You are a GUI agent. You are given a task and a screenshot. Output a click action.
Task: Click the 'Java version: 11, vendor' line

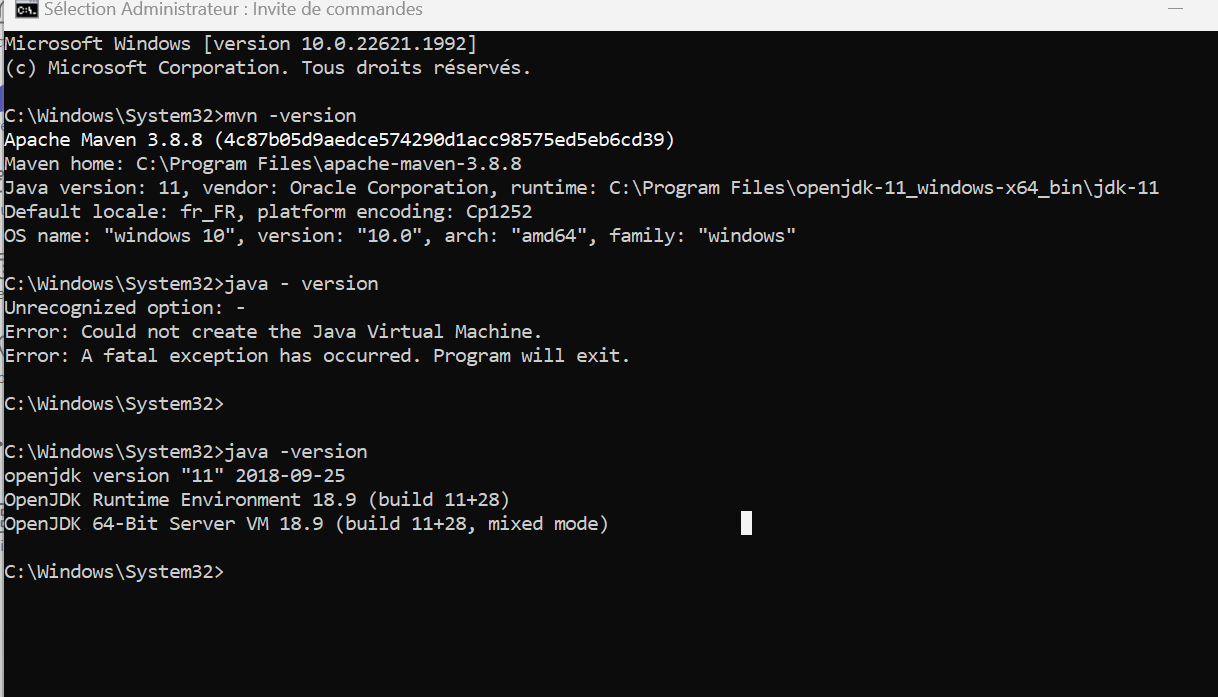(581, 188)
